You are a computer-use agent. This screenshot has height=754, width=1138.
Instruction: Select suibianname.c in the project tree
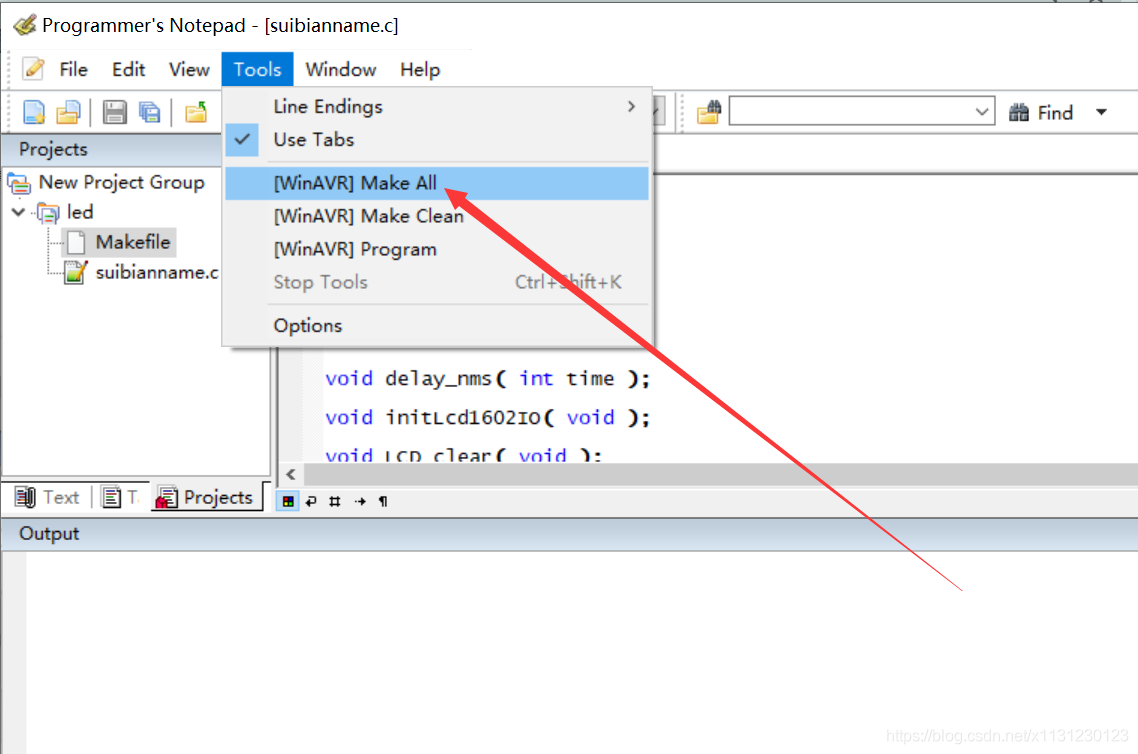tap(157, 273)
